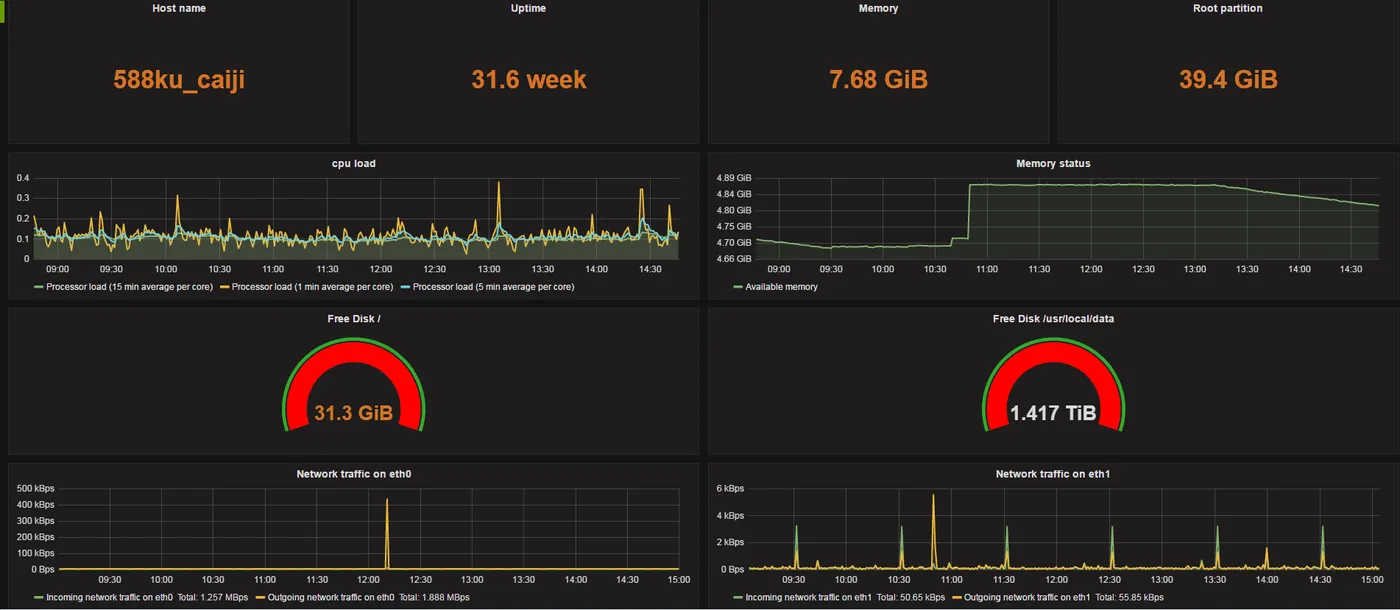The image size is (1400, 610).
Task: Open the Memory panel title menu
Action: (x=878, y=8)
